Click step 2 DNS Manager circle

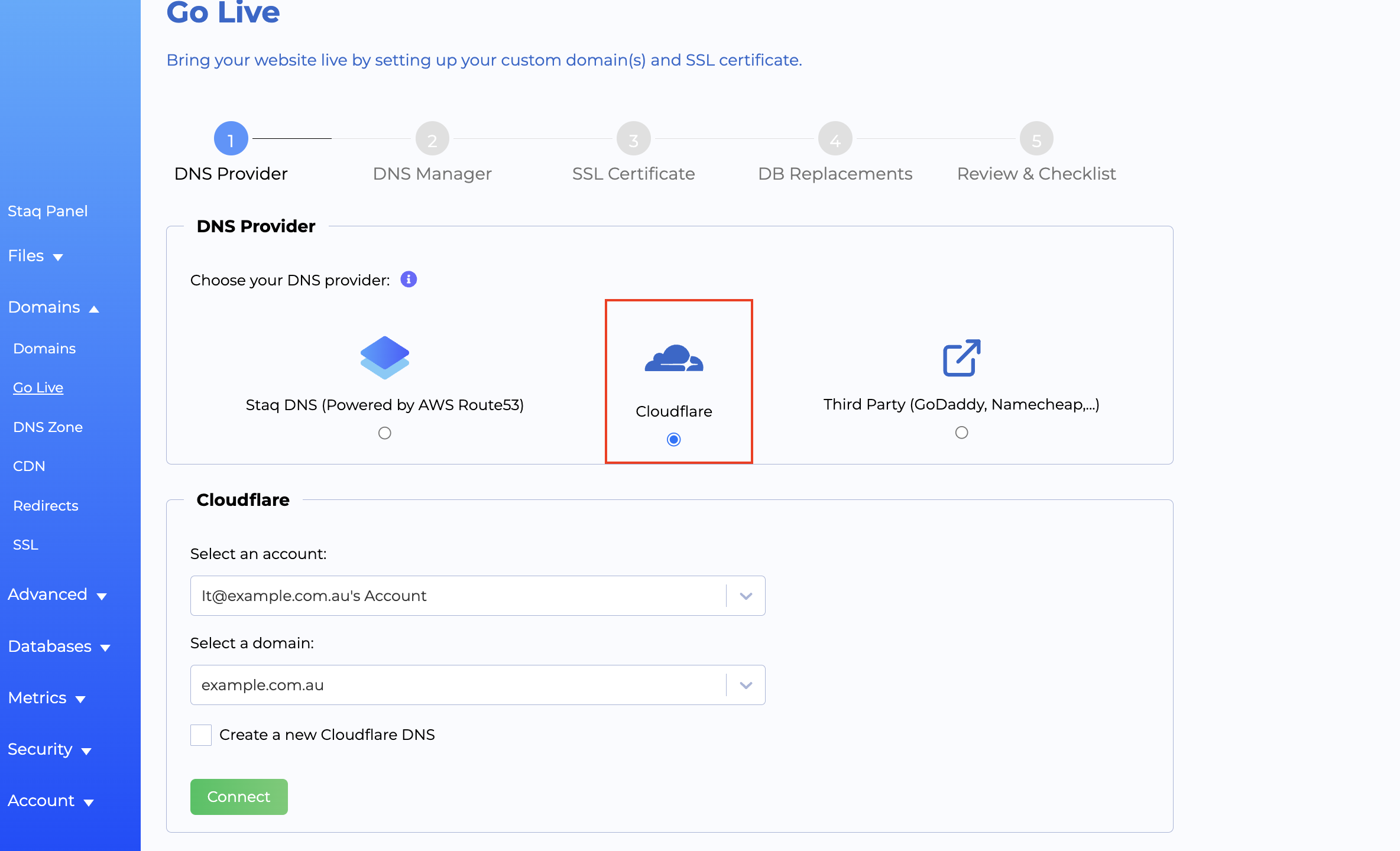(432, 139)
